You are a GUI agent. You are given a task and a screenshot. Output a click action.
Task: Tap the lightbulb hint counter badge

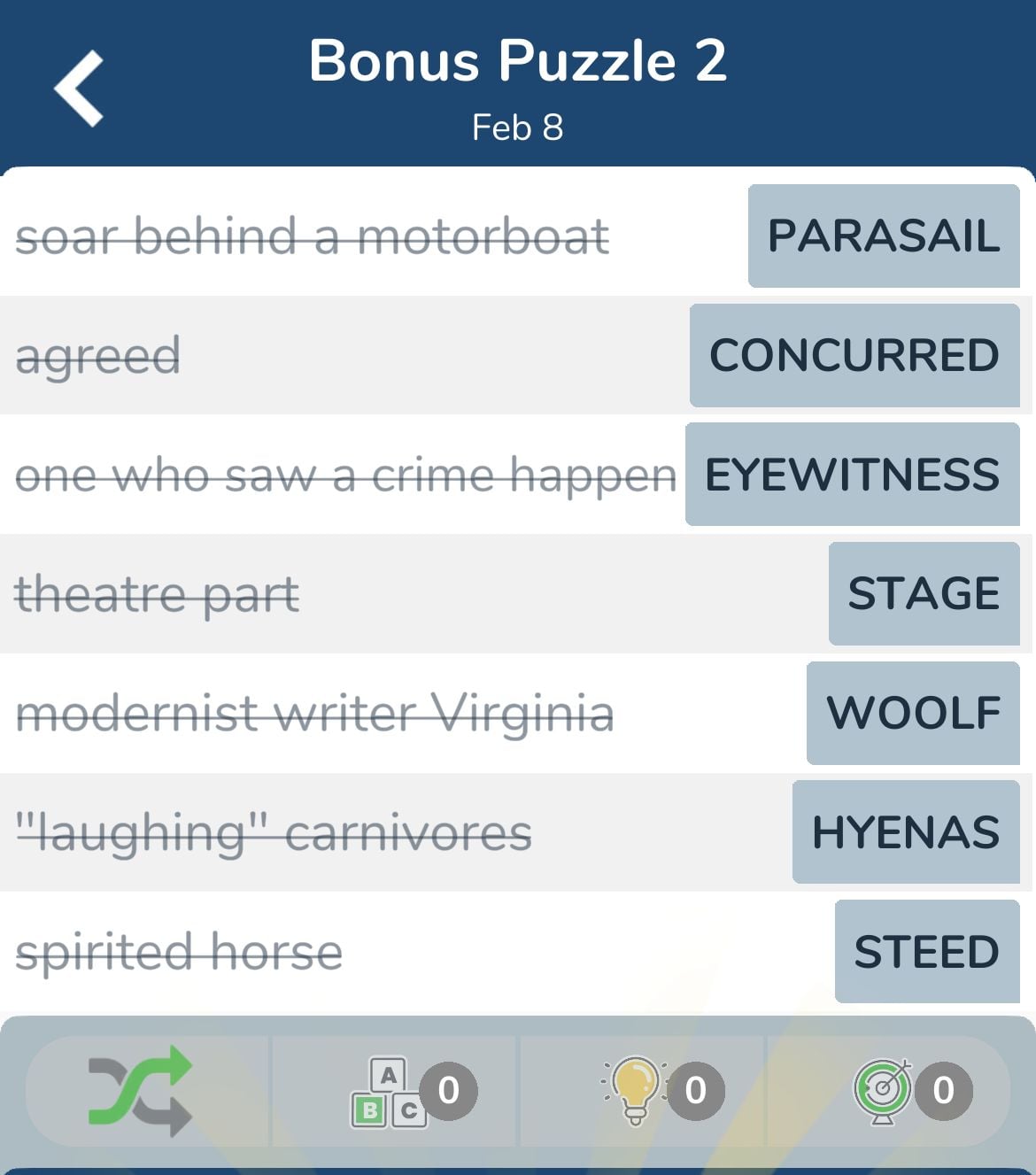tap(695, 1091)
